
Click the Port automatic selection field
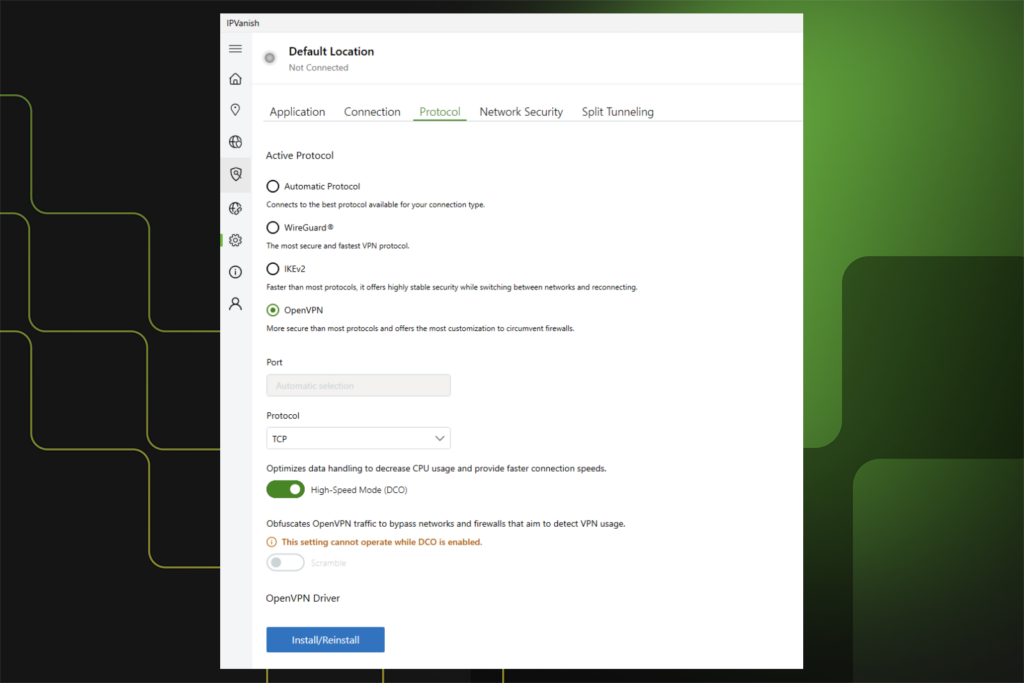click(x=359, y=385)
